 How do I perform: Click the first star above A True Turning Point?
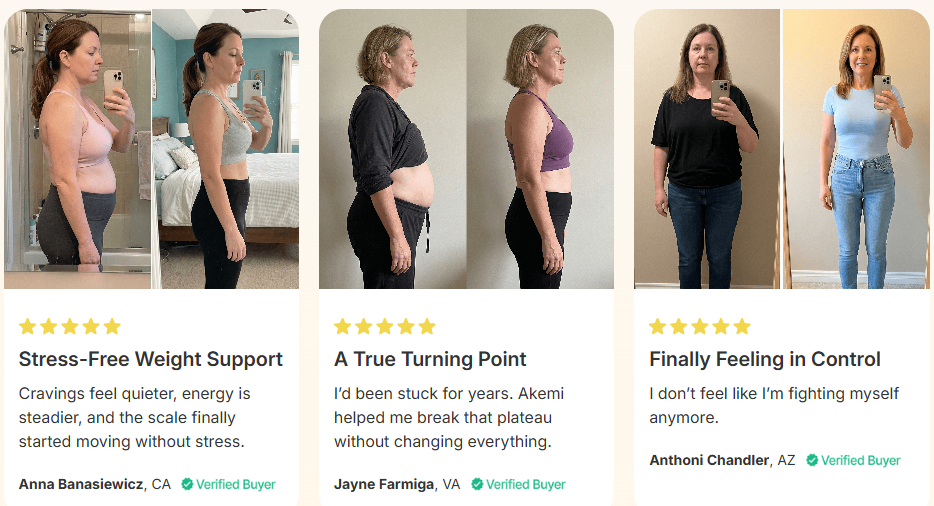click(343, 327)
